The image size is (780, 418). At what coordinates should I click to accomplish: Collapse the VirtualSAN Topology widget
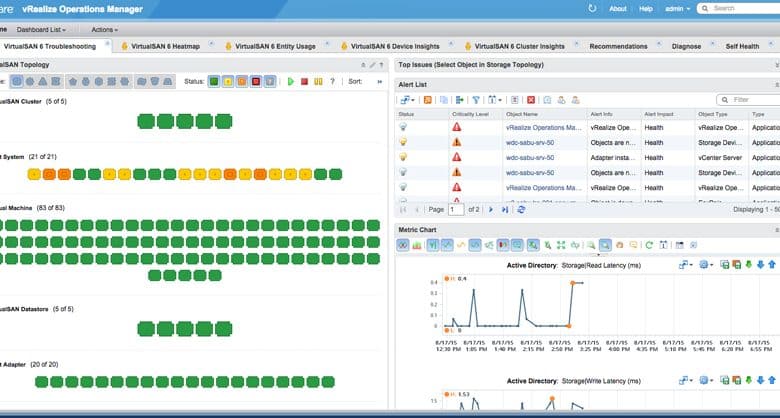(x=363, y=65)
